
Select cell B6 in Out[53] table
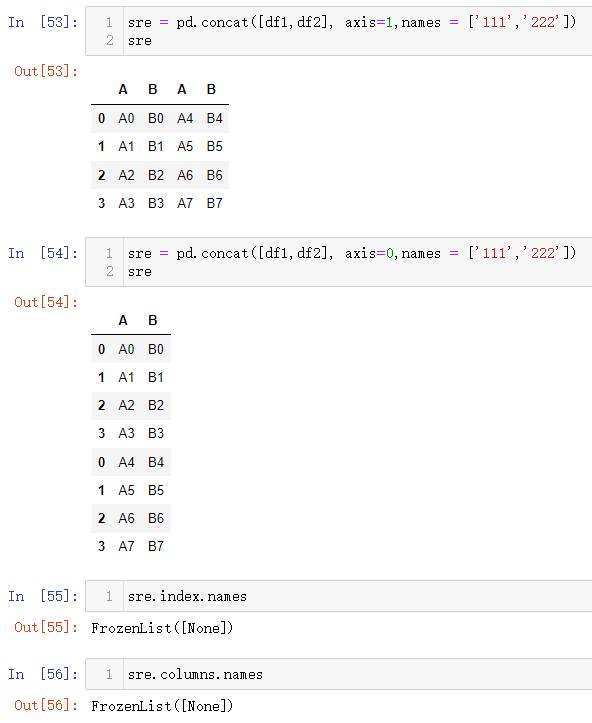[214, 175]
